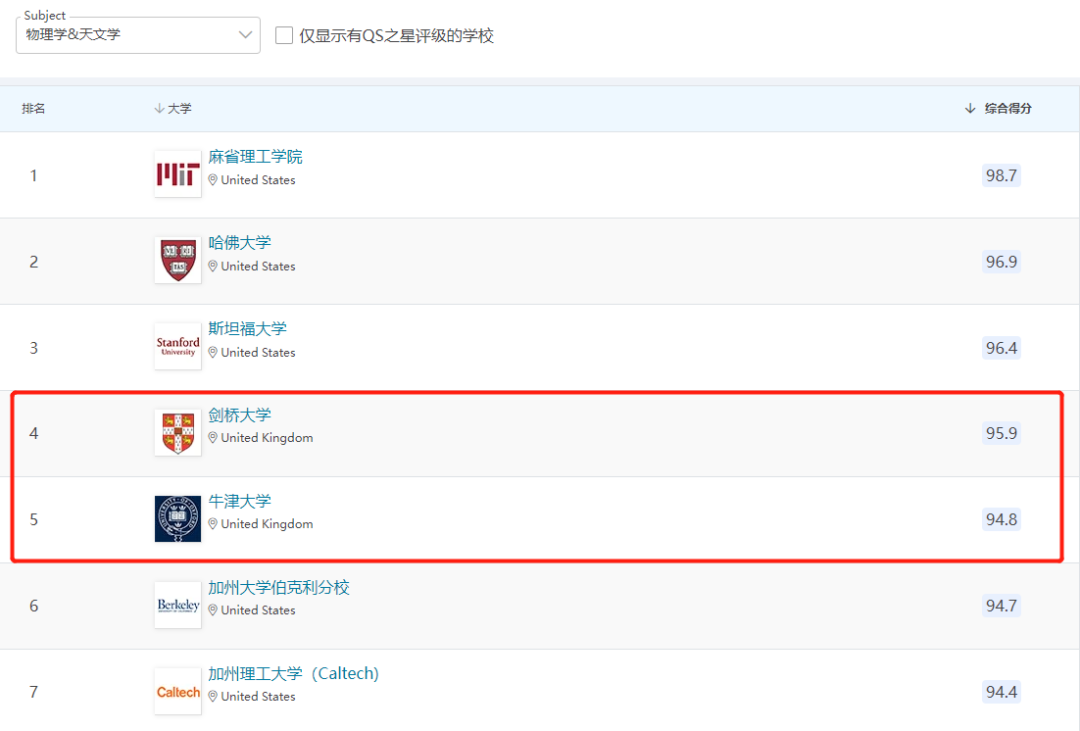Image resolution: width=1080 pixels, height=731 pixels.
Task: Click the Caltech logo
Action: [x=178, y=691]
